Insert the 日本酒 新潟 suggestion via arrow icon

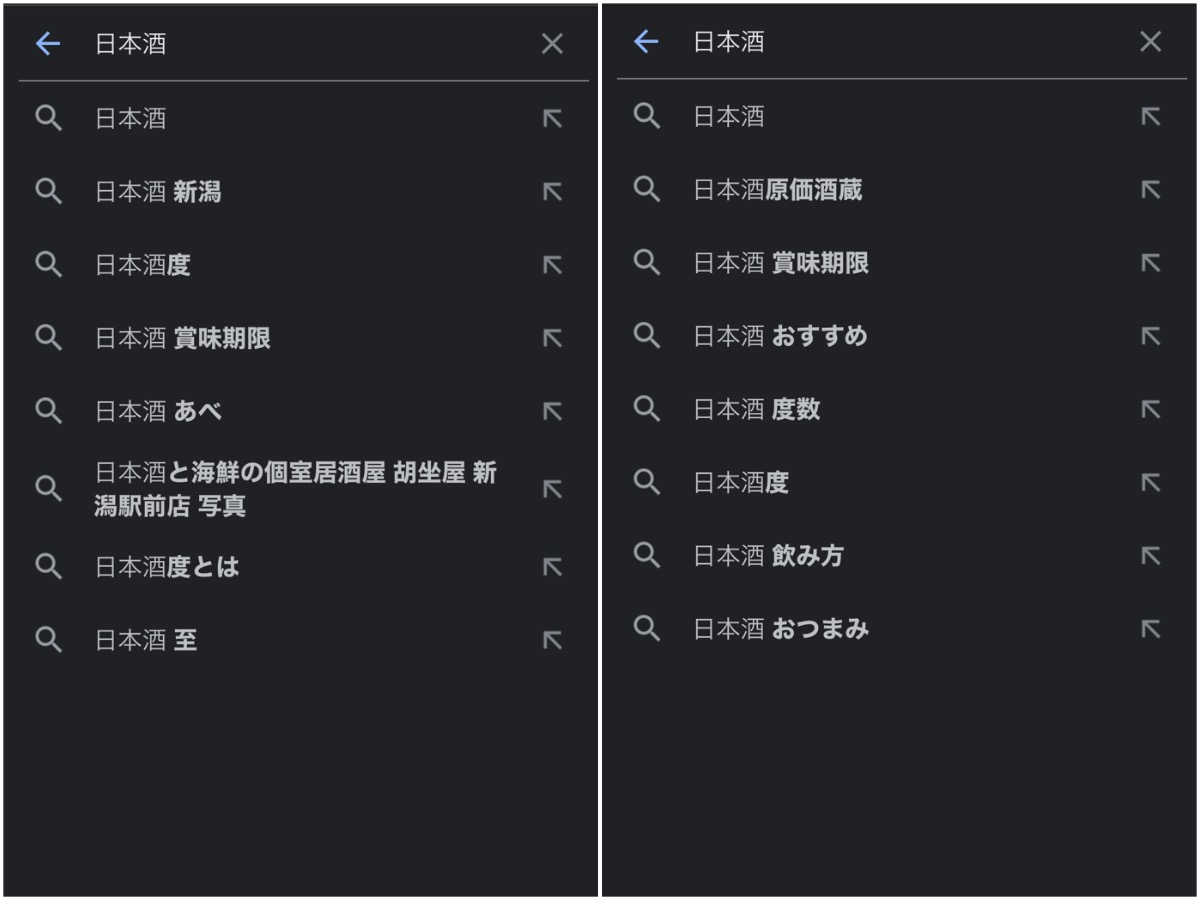(552, 192)
